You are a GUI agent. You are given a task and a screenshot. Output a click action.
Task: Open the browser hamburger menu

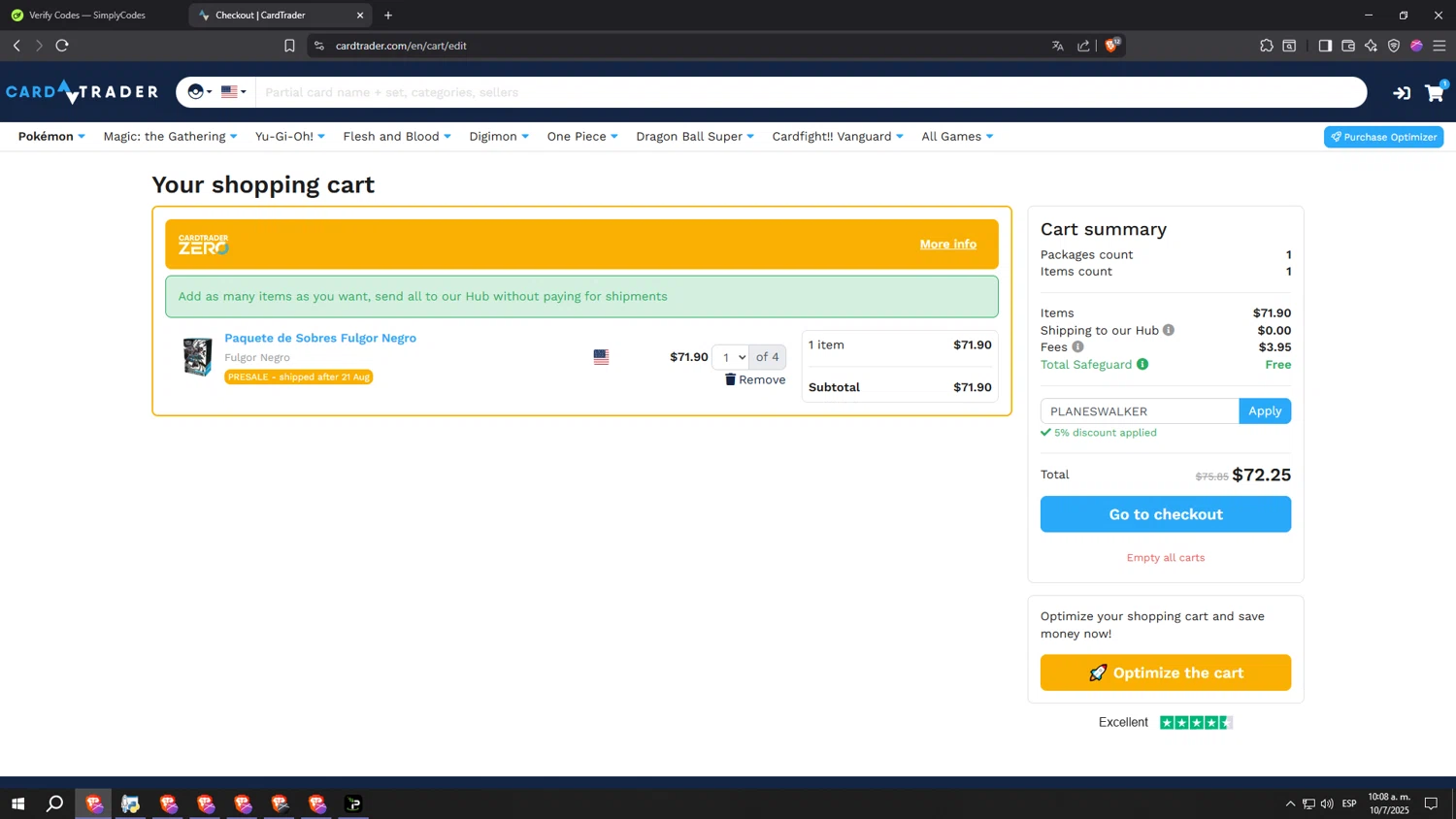click(1439, 46)
